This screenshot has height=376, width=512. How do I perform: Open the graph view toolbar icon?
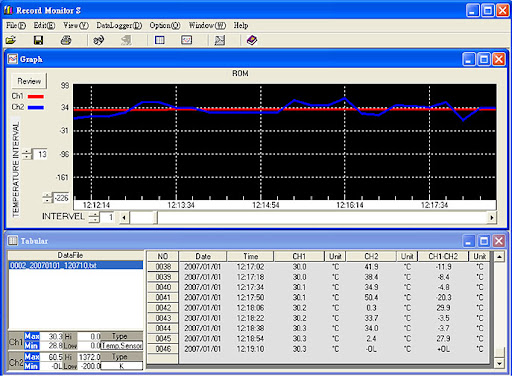[x=186, y=40]
